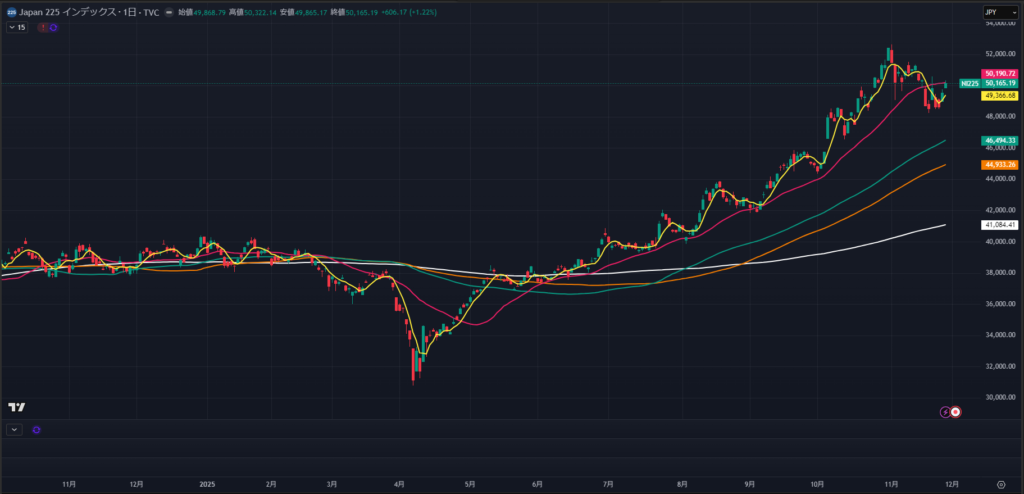This screenshot has height=494, width=1024.
Task: Expand the lower pane legend chevron
Action: tap(14, 429)
